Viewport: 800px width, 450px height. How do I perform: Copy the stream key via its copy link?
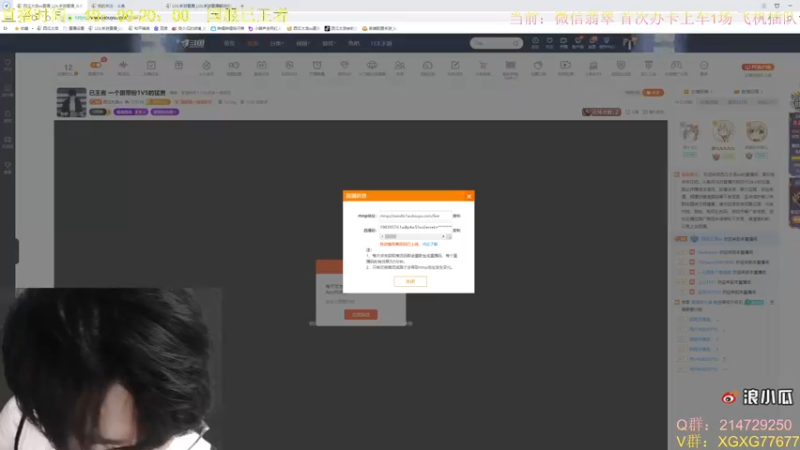click(x=457, y=230)
